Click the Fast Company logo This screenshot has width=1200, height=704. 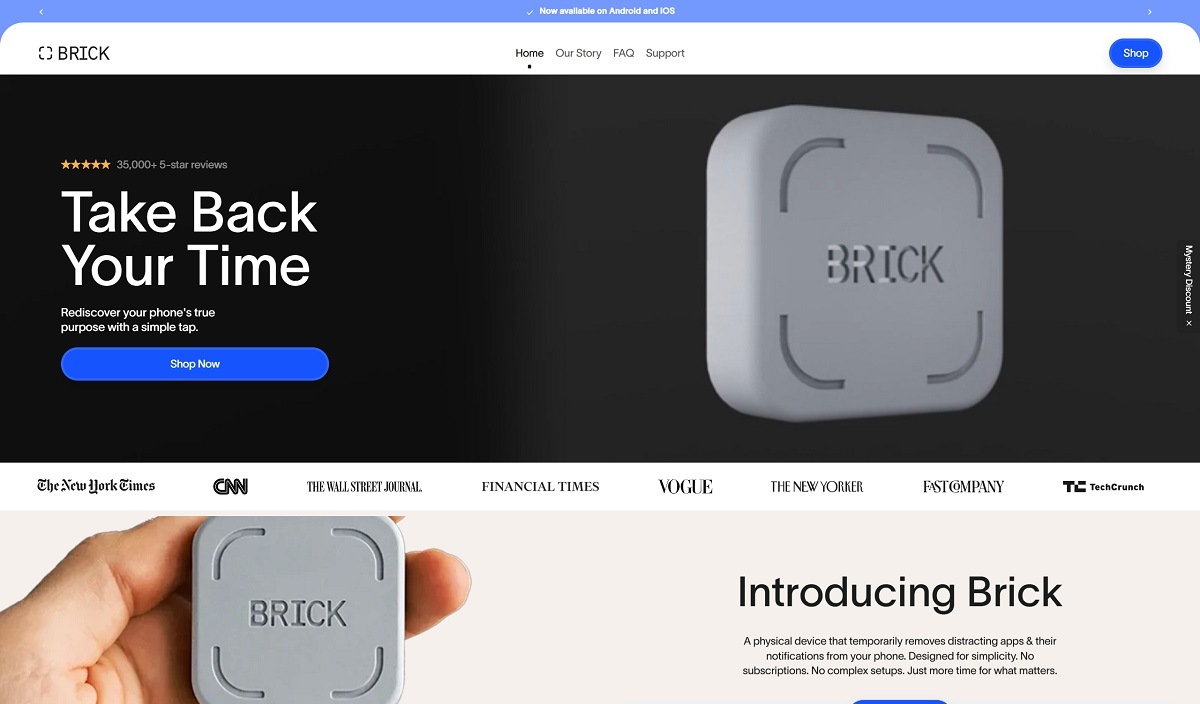[963, 486]
